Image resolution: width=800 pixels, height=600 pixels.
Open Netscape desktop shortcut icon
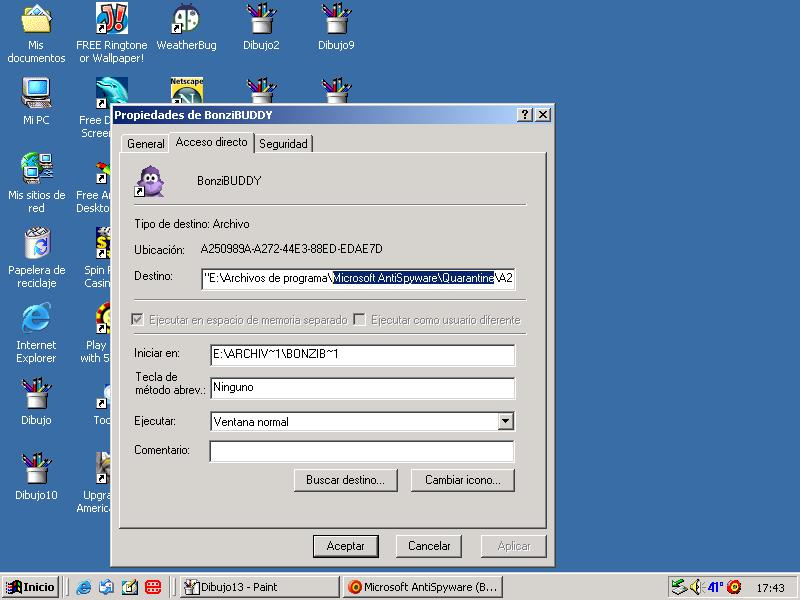coord(187,91)
